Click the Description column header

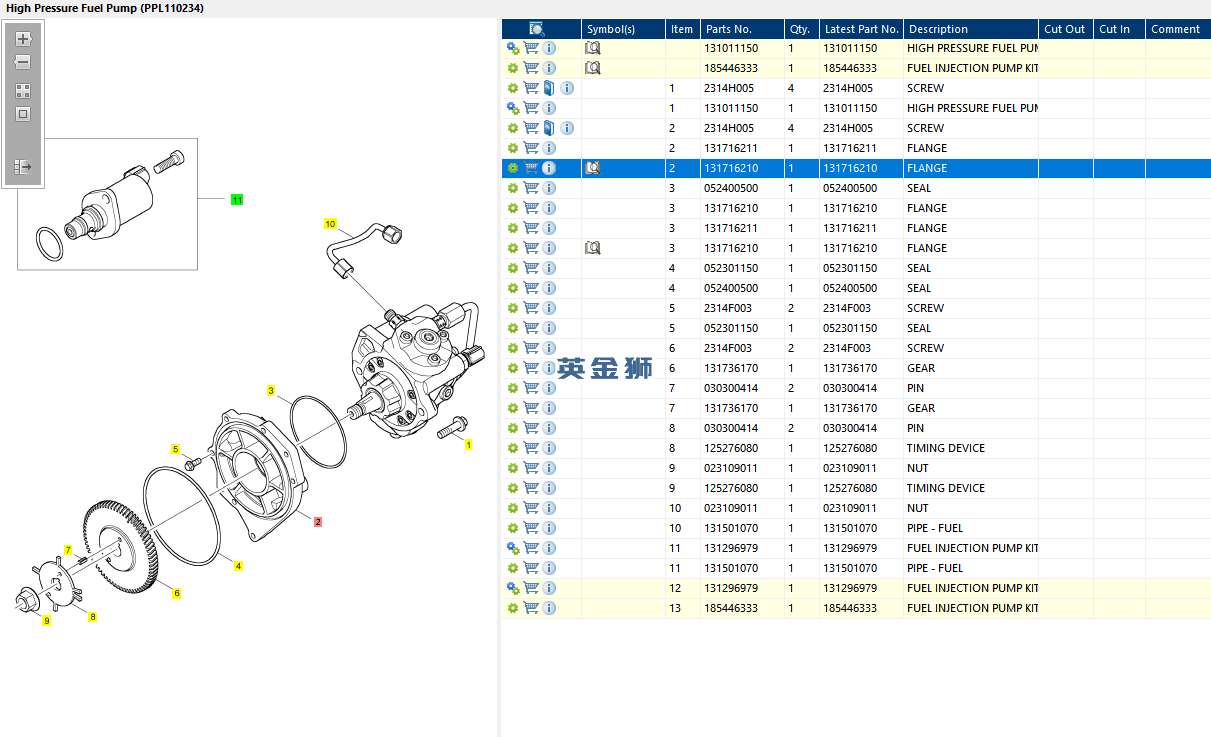(937, 29)
